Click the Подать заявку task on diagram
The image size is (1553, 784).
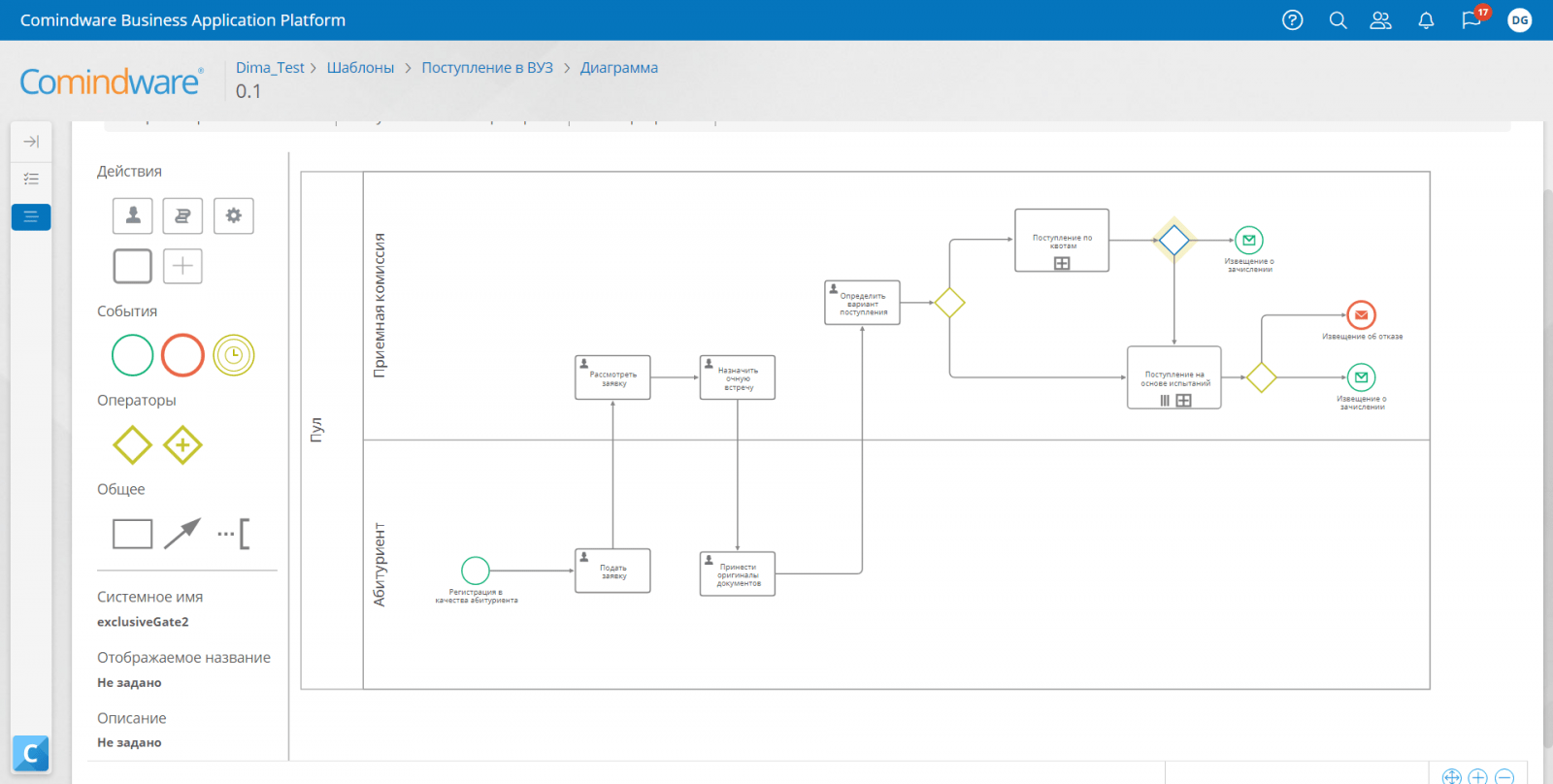[612, 572]
